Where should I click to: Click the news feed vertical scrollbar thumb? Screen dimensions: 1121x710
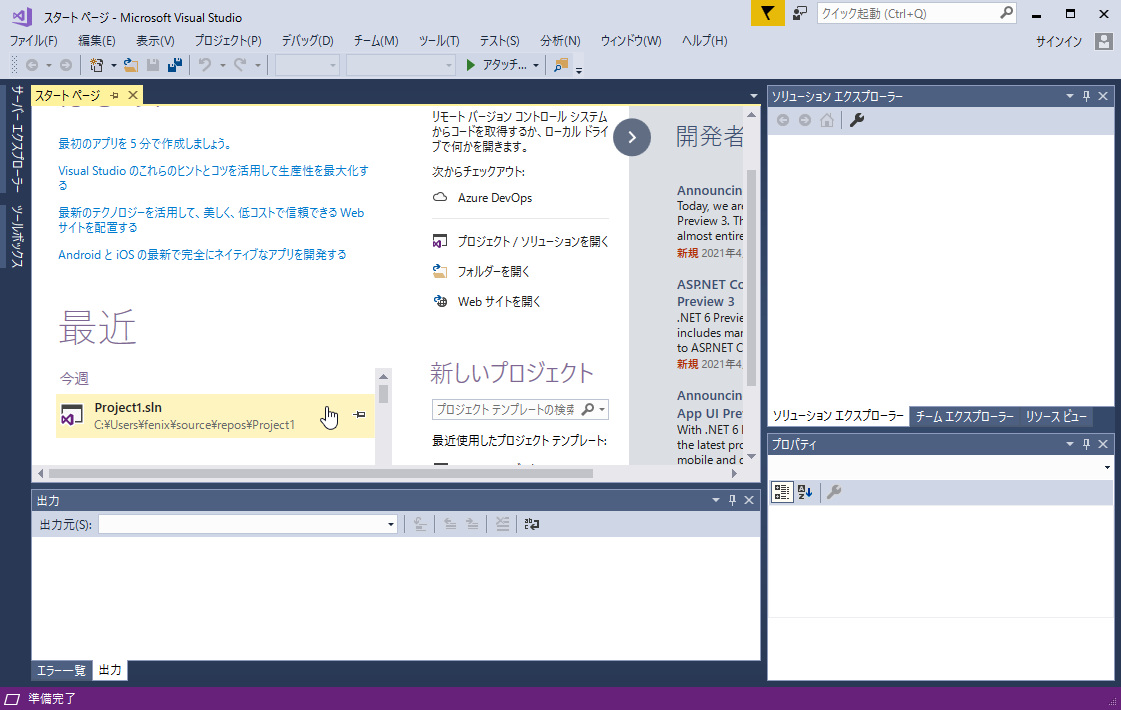(x=751, y=277)
